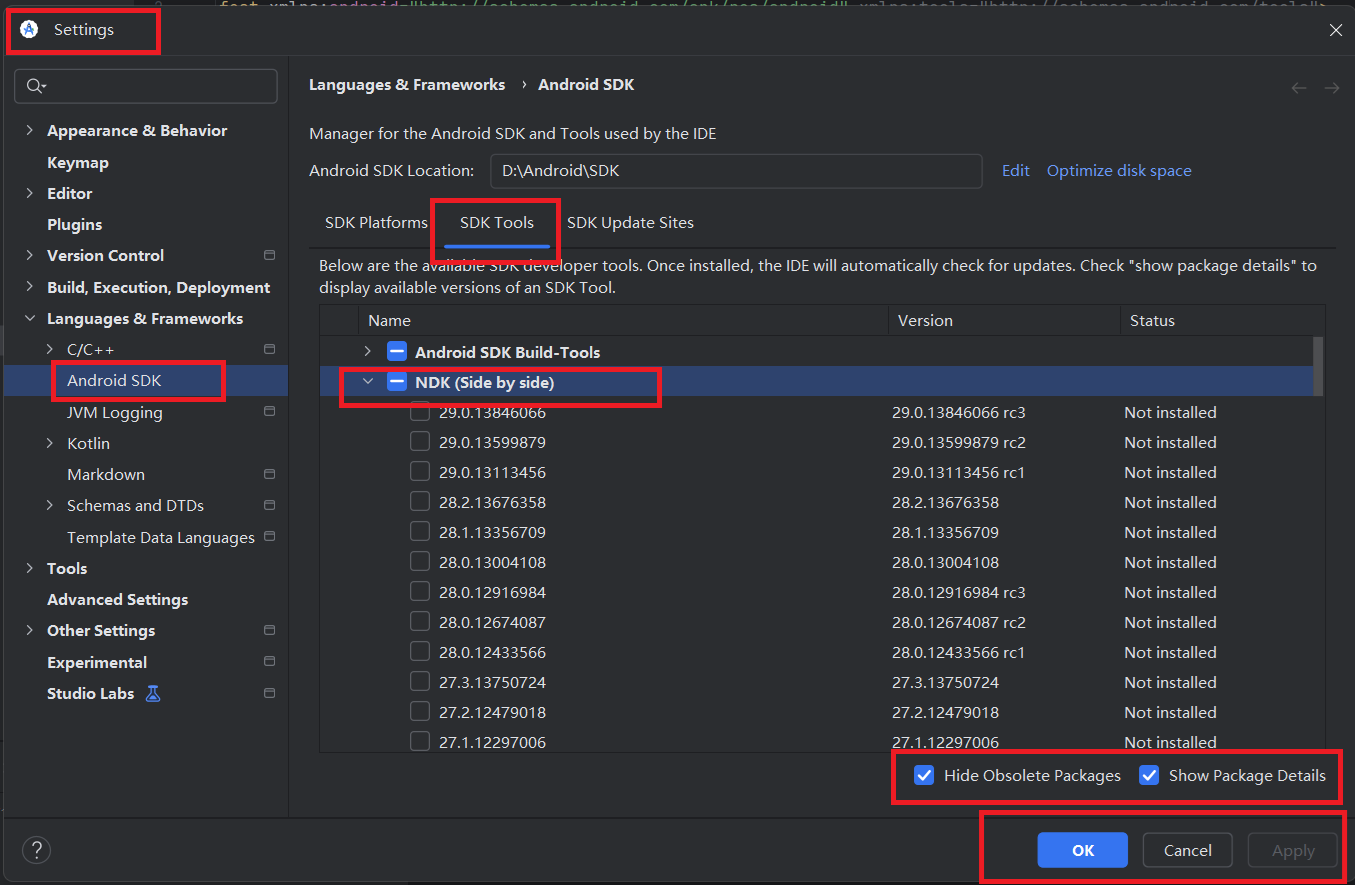Screen dimensions: 1355x885
Task: Click the Cancel button
Action: pos(1188,850)
